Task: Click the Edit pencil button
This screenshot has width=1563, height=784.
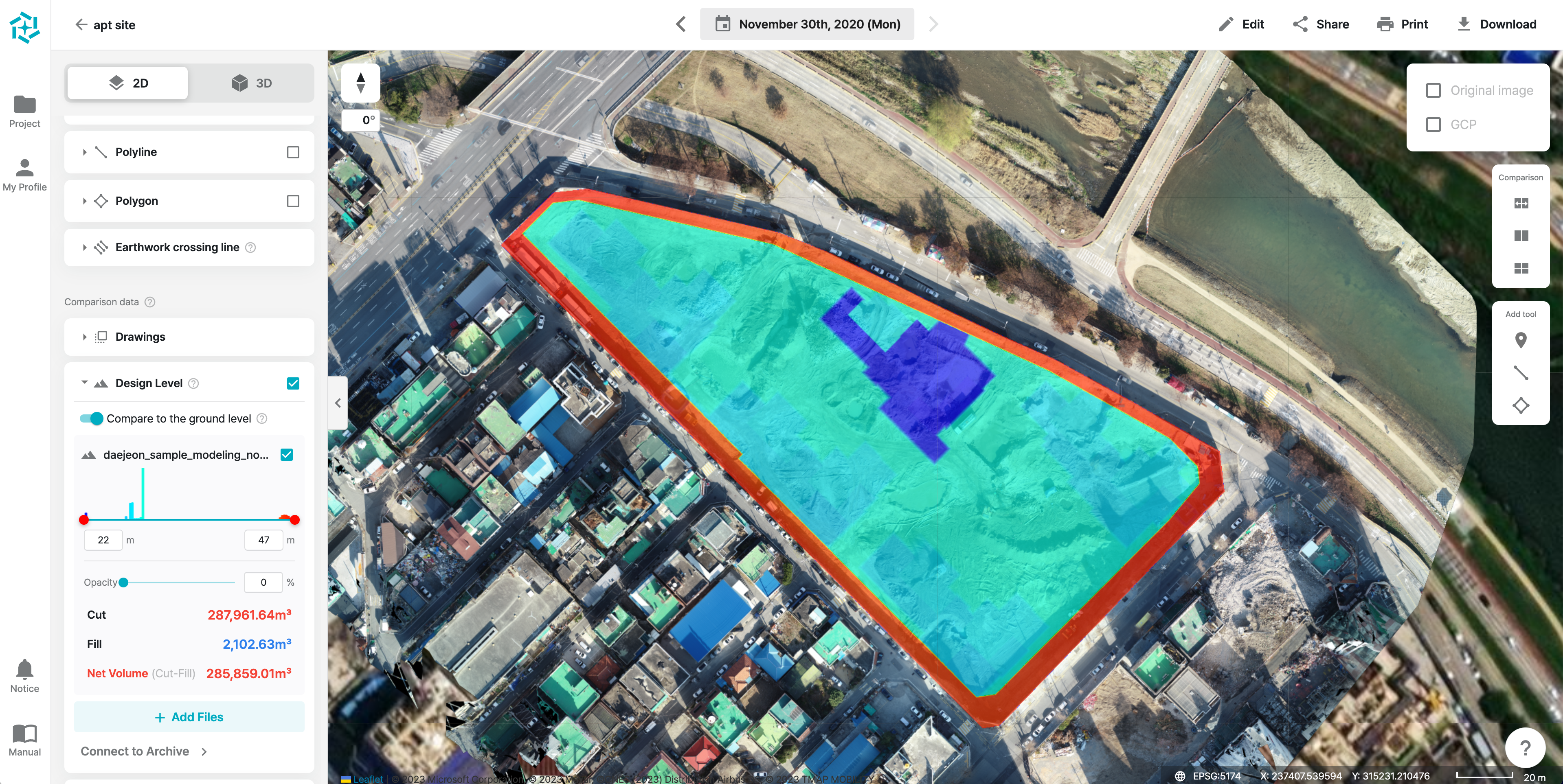Action: [x=1241, y=24]
